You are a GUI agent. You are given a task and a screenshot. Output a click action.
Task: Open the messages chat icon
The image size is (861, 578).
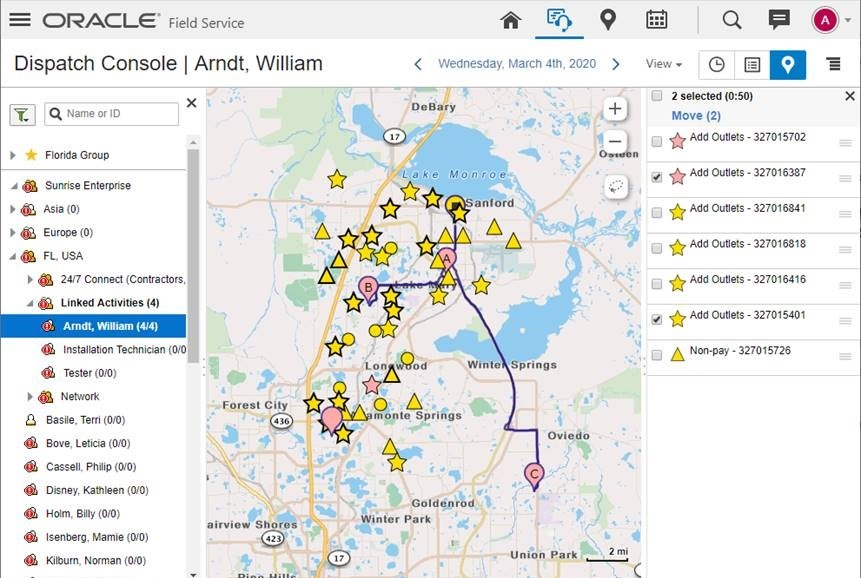779,20
